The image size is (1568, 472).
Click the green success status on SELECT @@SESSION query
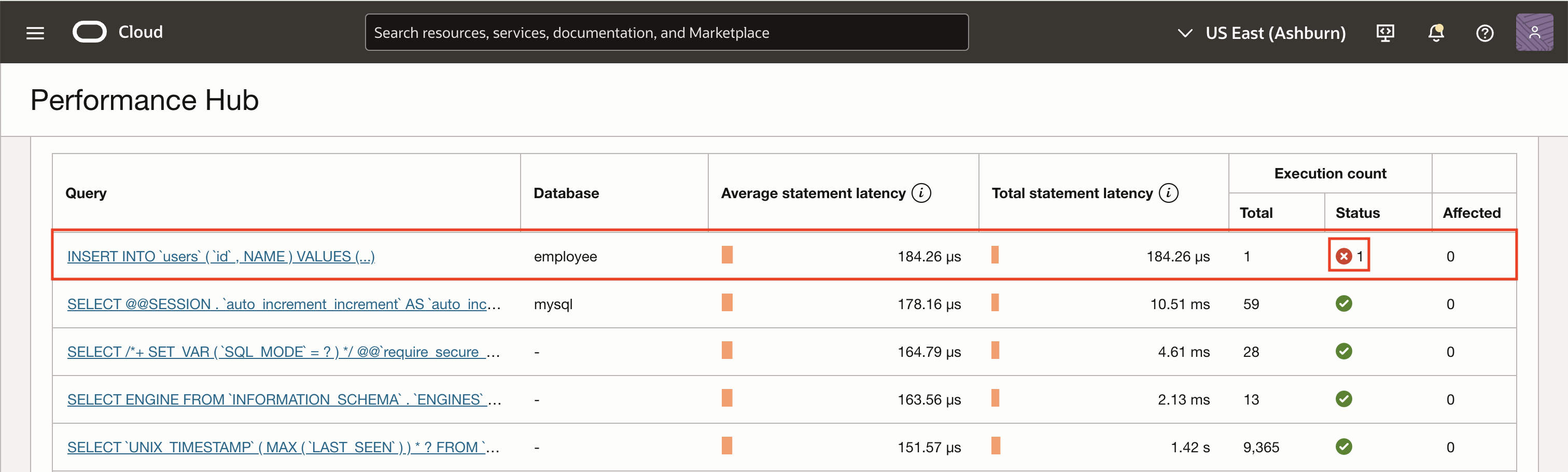[1345, 303]
